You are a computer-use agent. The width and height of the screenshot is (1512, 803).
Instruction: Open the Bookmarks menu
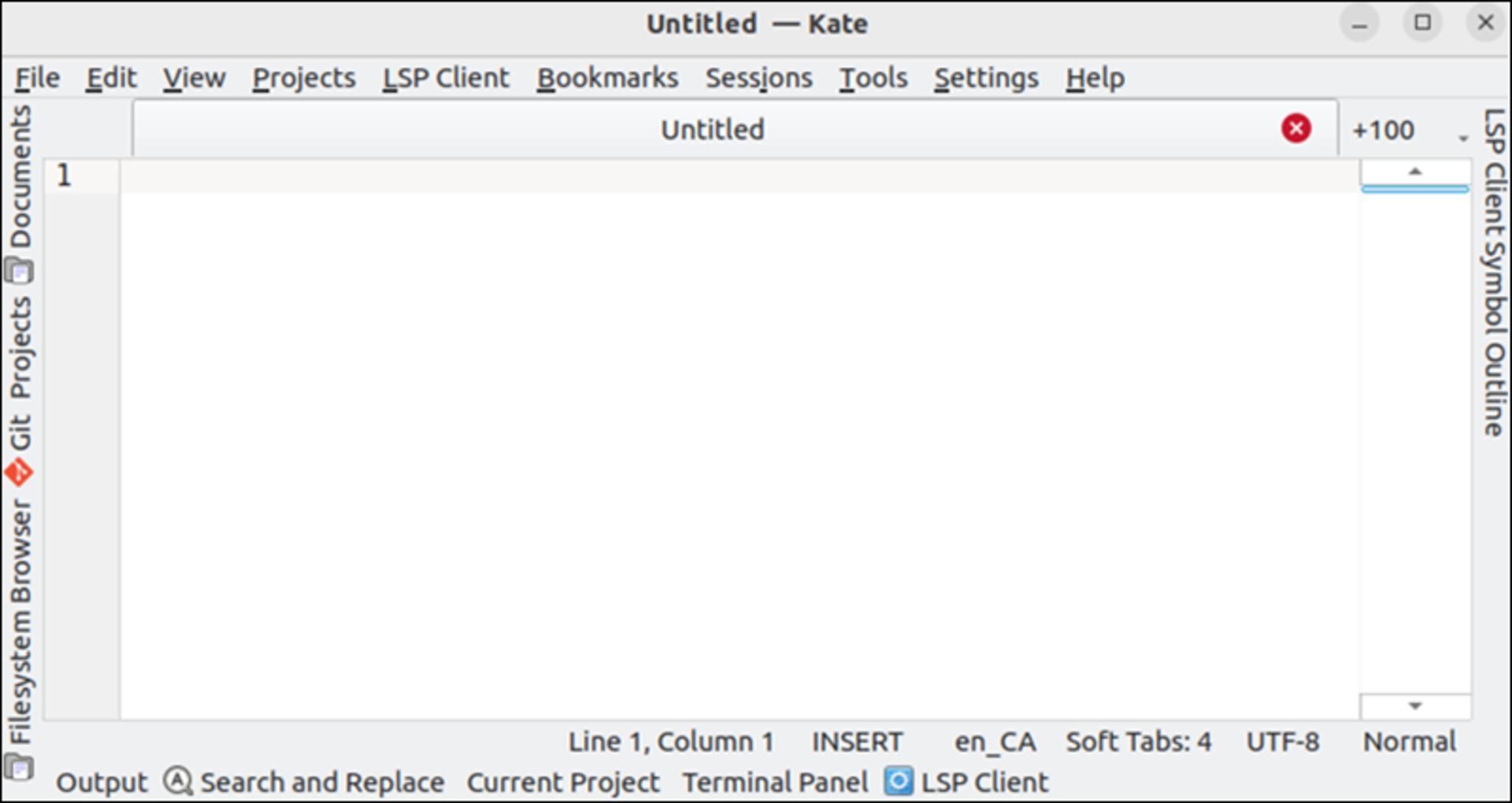607,78
